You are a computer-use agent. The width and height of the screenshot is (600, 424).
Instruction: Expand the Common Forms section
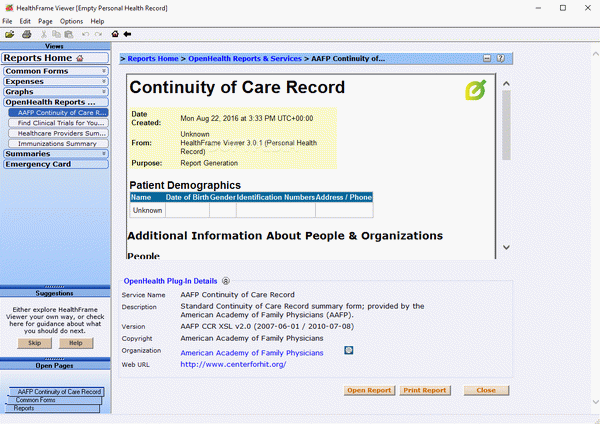(x=56, y=71)
